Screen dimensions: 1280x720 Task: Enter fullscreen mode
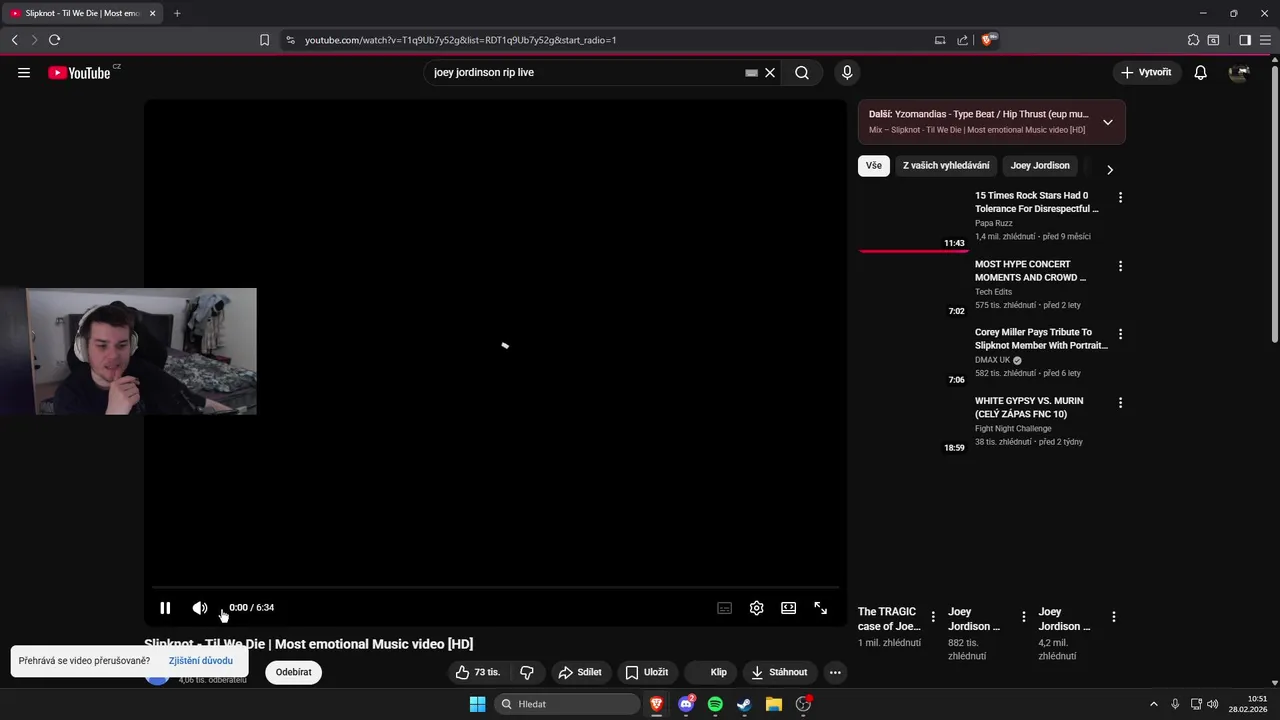(821, 607)
